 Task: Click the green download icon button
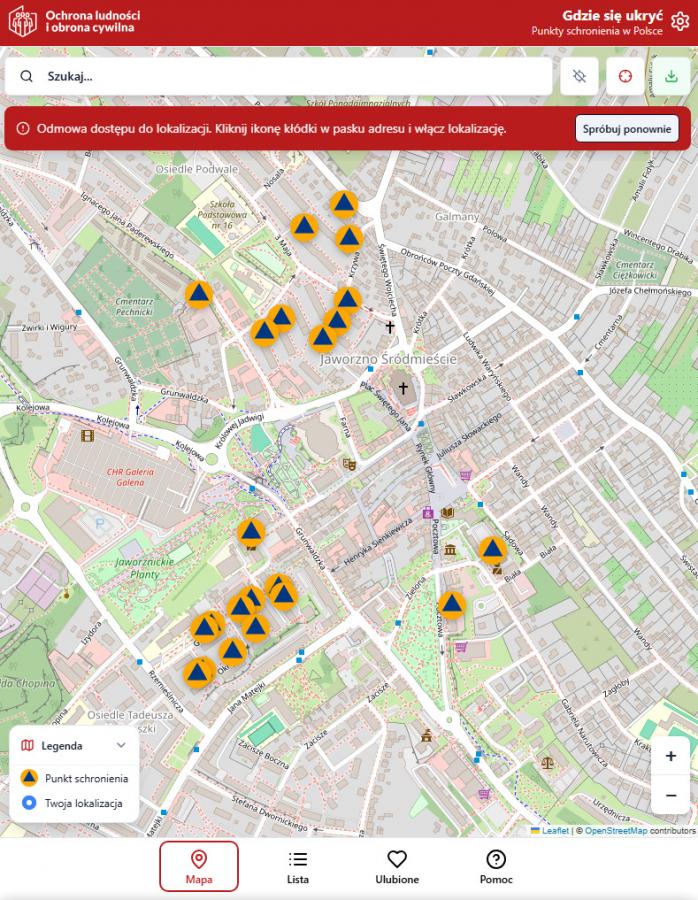[x=671, y=76]
